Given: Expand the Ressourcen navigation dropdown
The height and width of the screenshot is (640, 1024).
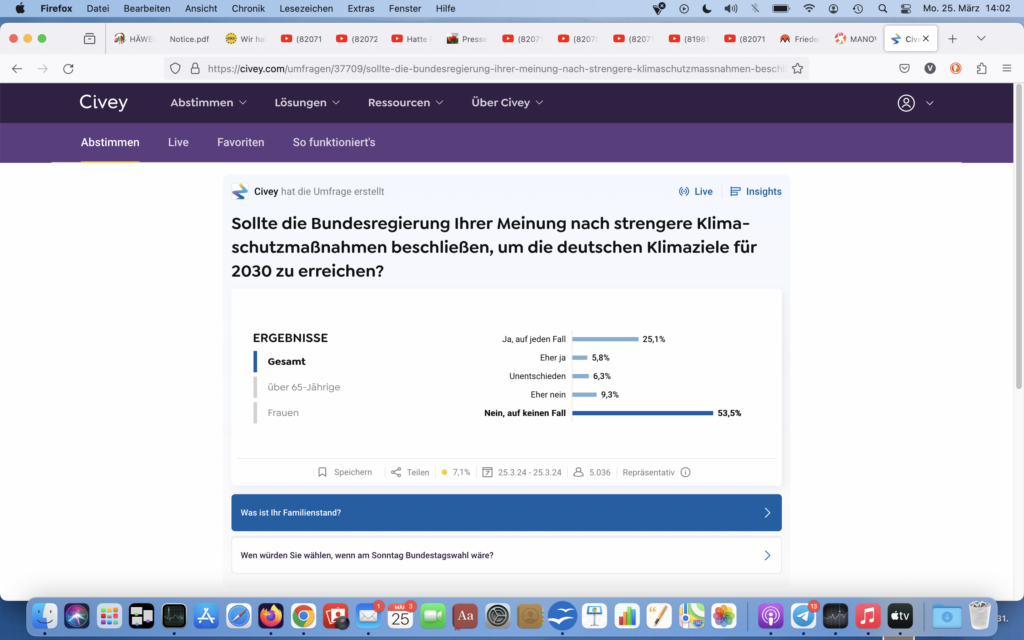Looking at the screenshot, I should [406, 103].
